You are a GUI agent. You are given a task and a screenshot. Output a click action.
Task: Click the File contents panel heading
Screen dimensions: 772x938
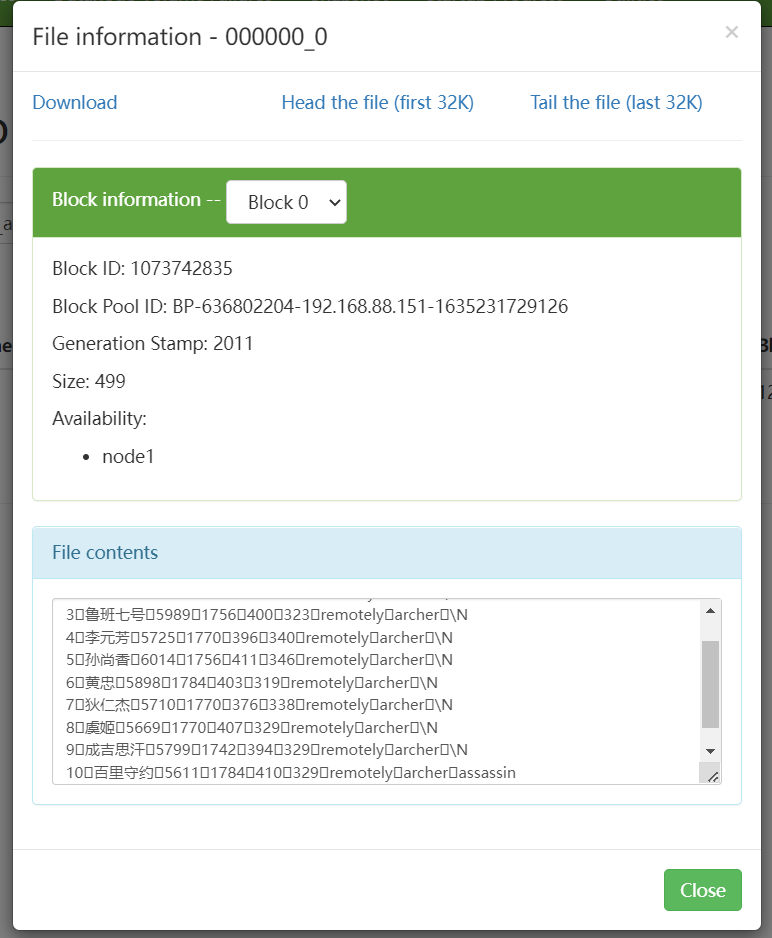click(x=387, y=553)
